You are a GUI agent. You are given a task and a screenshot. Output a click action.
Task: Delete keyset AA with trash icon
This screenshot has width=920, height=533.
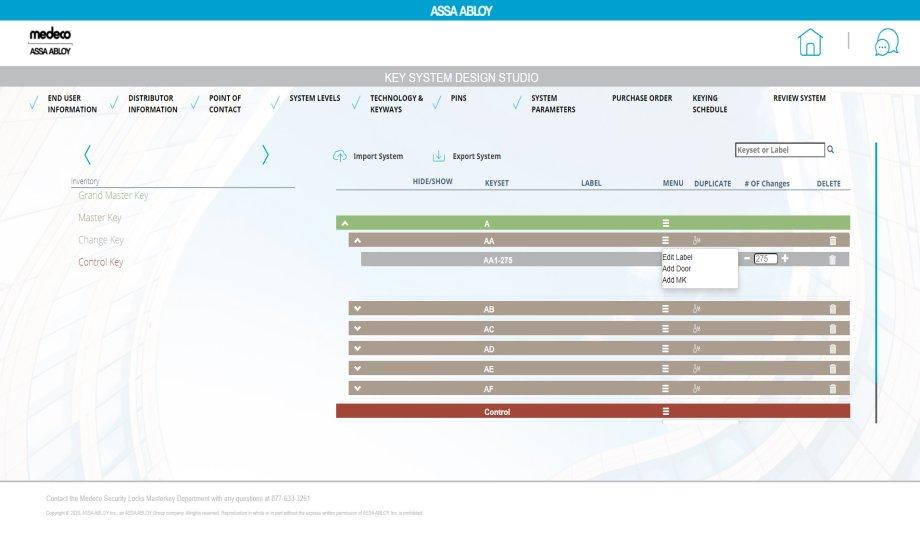point(833,240)
